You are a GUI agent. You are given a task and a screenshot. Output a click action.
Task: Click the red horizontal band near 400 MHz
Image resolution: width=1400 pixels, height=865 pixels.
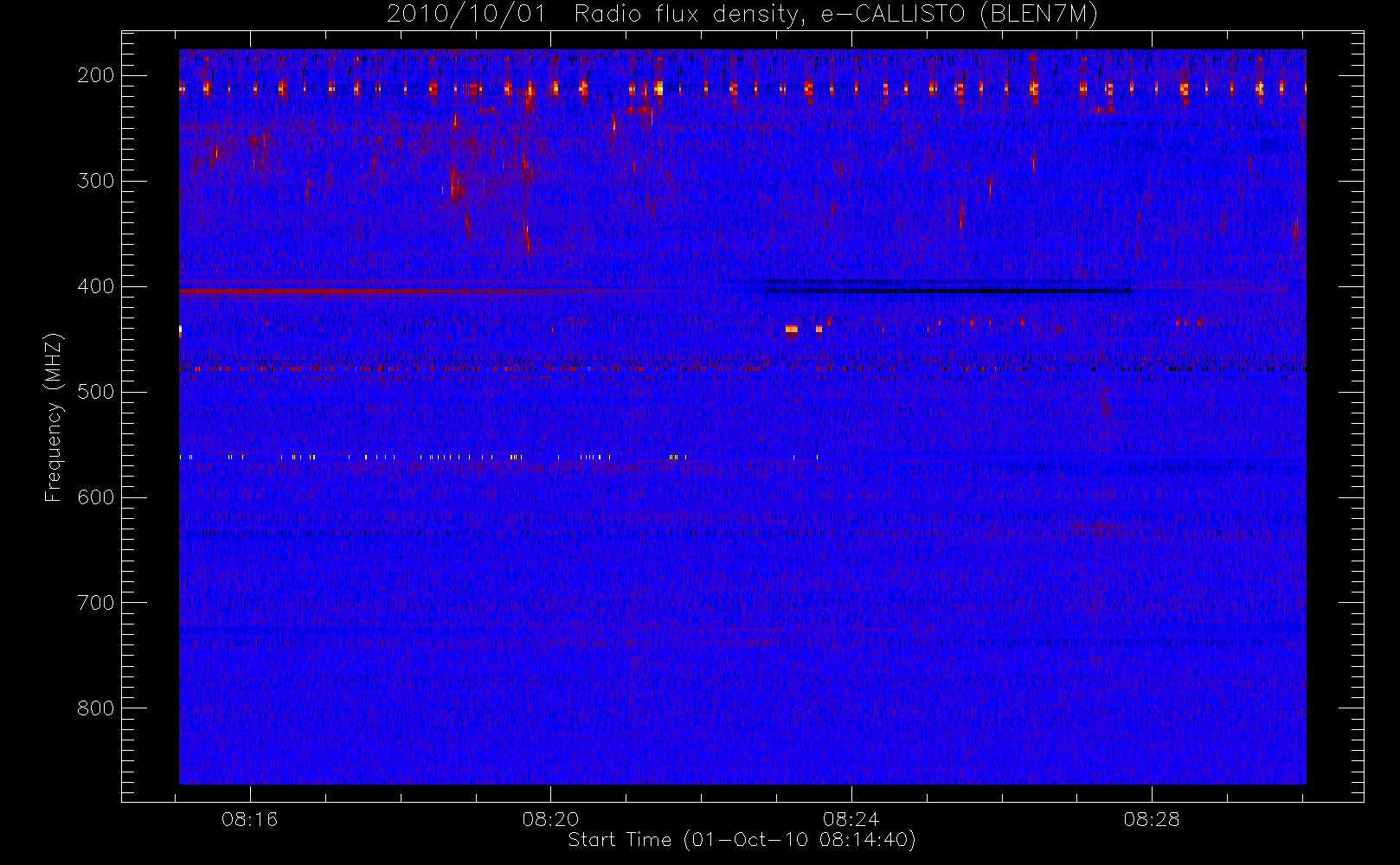pos(381,292)
